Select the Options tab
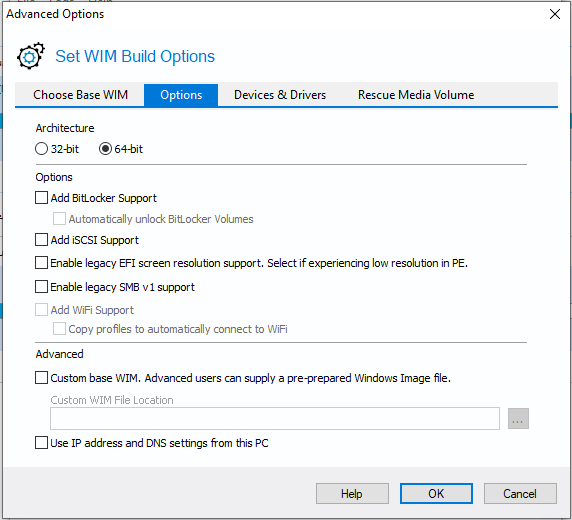This screenshot has height=520, width=572. coord(181,95)
